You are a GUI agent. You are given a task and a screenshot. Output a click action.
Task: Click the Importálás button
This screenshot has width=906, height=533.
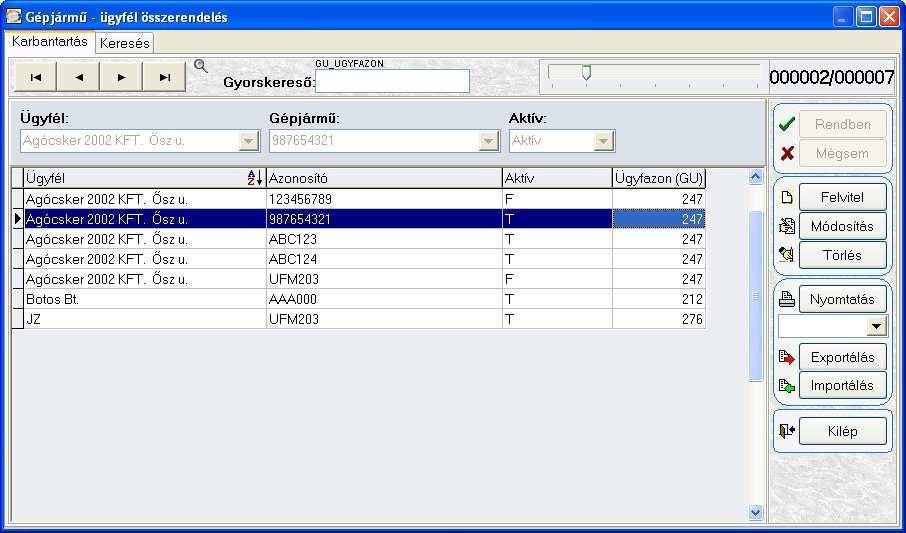coord(842,385)
